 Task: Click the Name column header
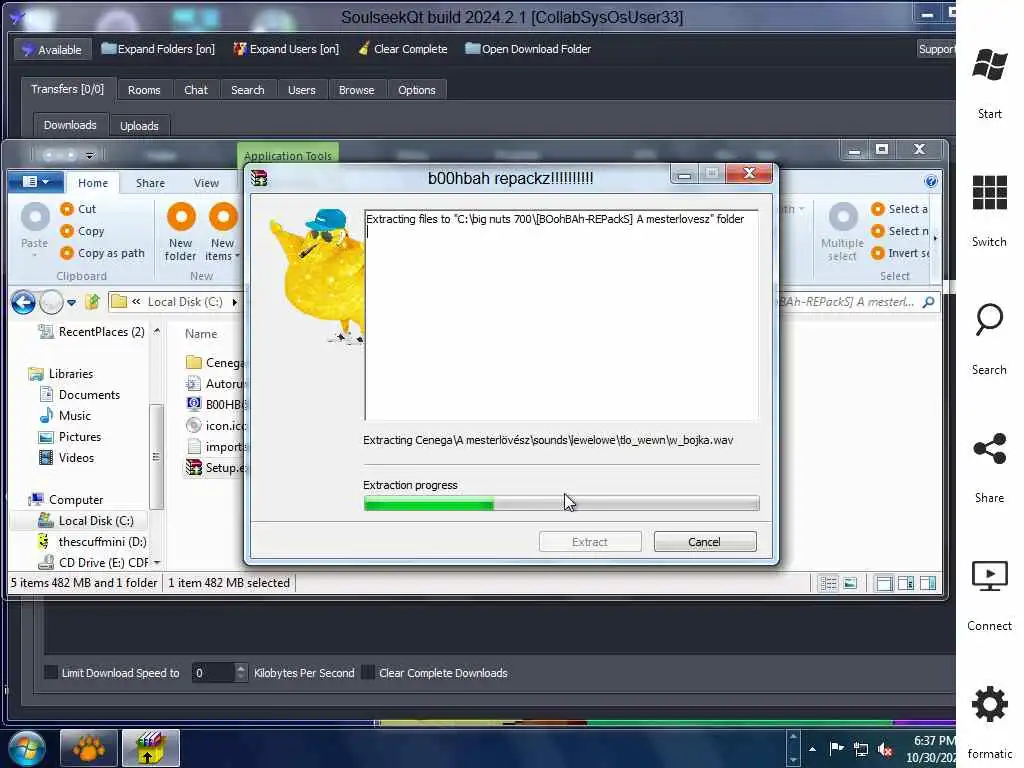[x=201, y=334]
